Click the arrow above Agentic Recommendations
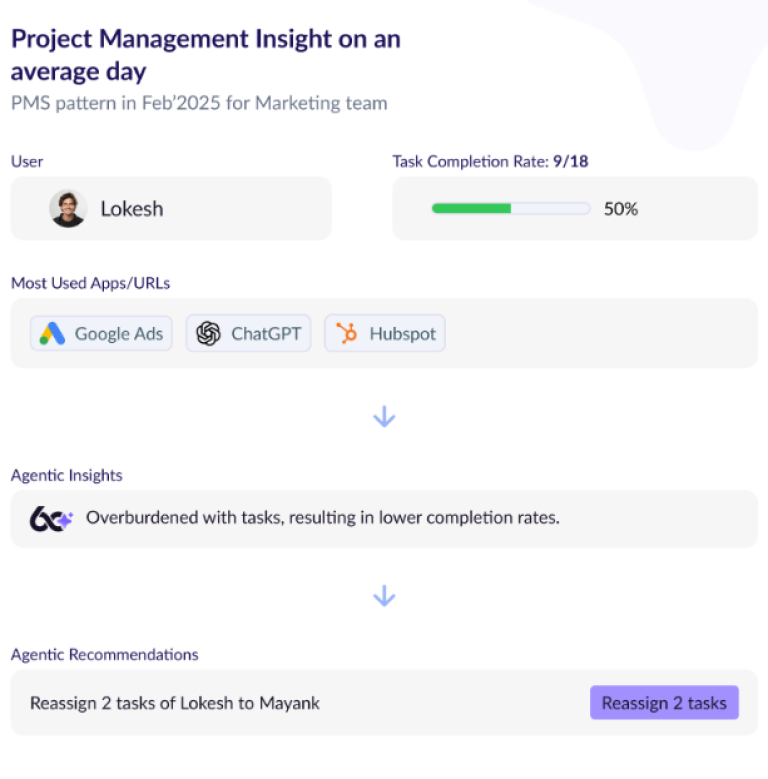This screenshot has width=768, height=779. [x=384, y=596]
